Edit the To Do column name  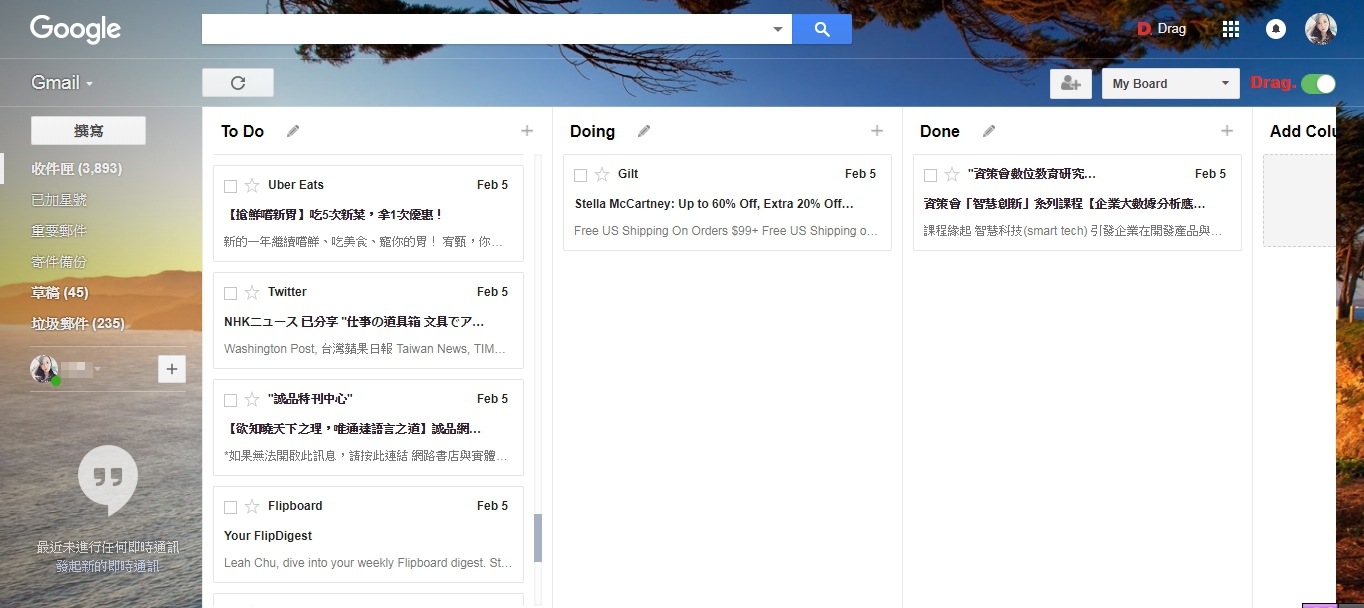tap(293, 131)
